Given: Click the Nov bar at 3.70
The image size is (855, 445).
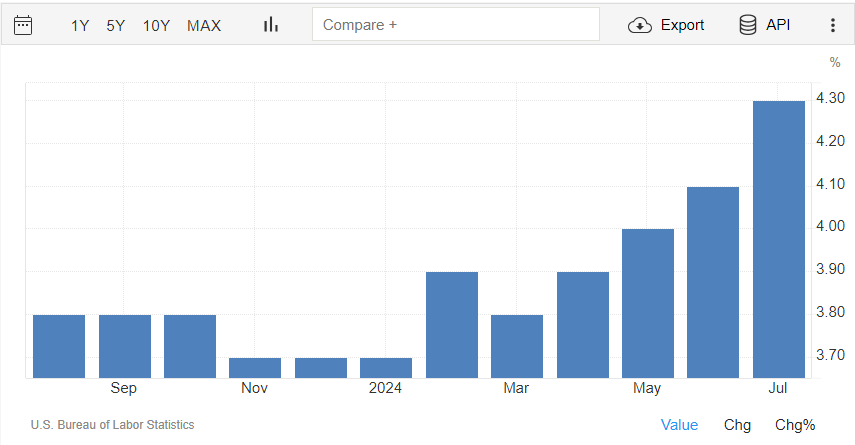Looking at the screenshot, I should [255, 368].
